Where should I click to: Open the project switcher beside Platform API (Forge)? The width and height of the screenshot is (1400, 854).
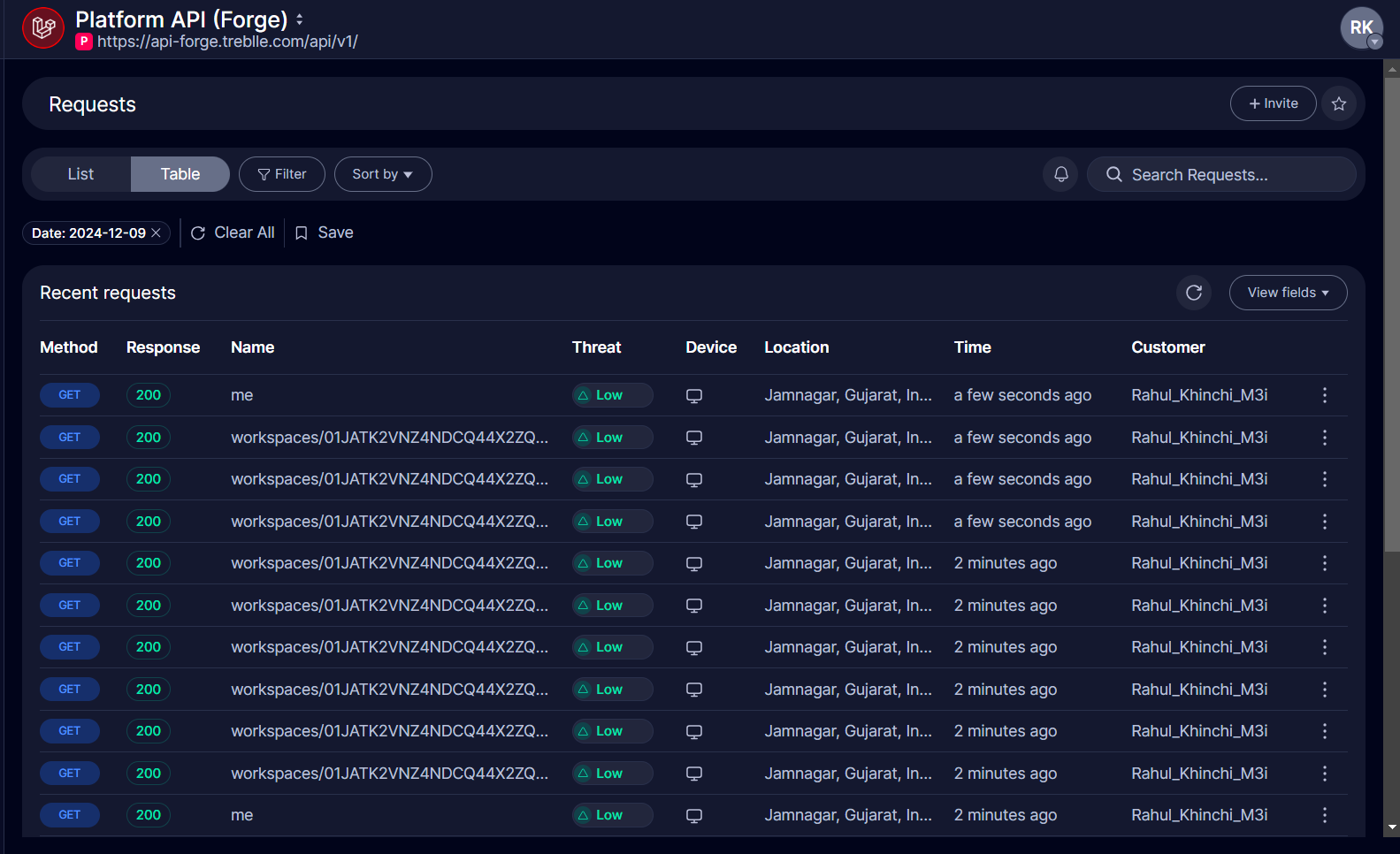[x=300, y=19]
